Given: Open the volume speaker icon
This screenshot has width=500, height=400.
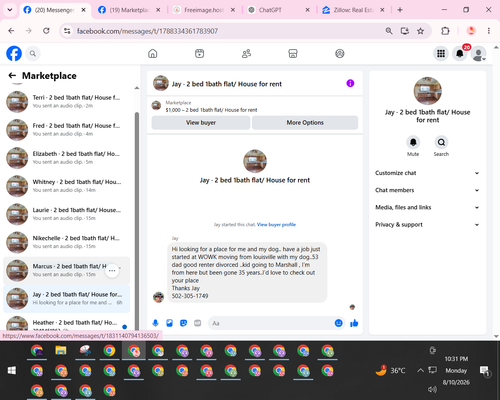Looking at the screenshot, I should tap(432, 389).
